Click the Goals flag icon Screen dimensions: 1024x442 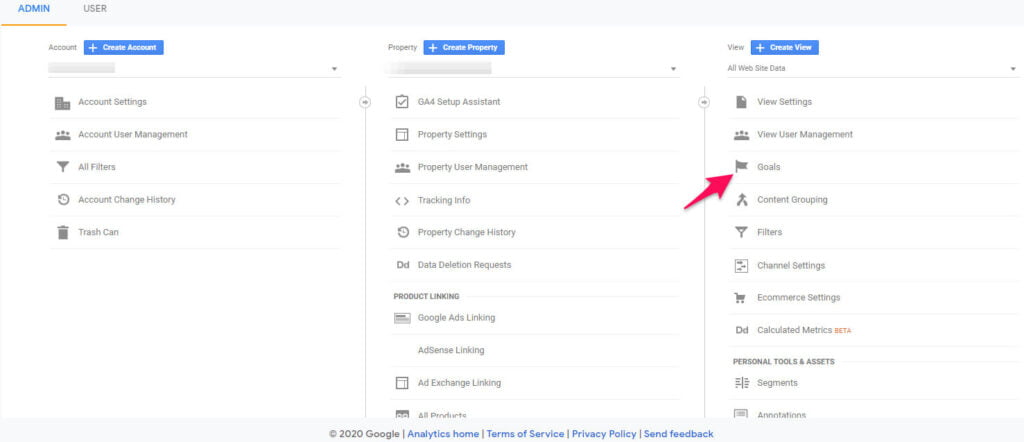741,167
